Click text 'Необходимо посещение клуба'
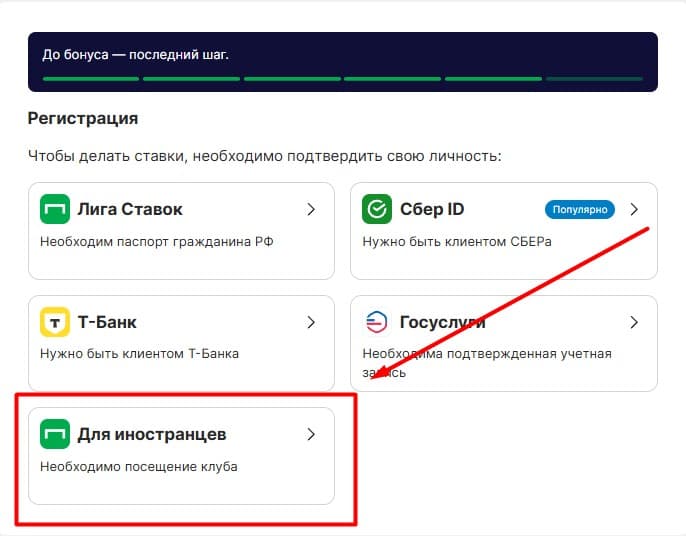Viewport: 686px width, 536px height. point(139,467)
